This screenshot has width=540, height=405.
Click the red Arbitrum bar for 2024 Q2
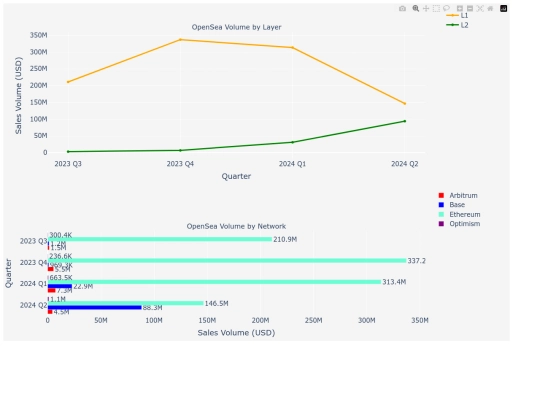pos(50,312)
